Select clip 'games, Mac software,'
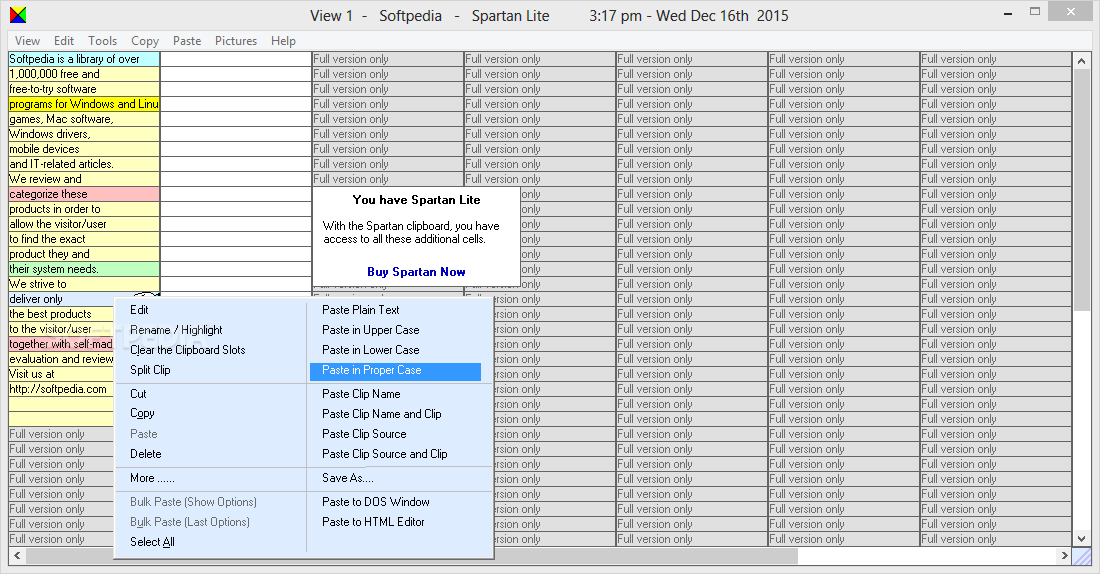1100x574 pixels. tap(84, 119)
